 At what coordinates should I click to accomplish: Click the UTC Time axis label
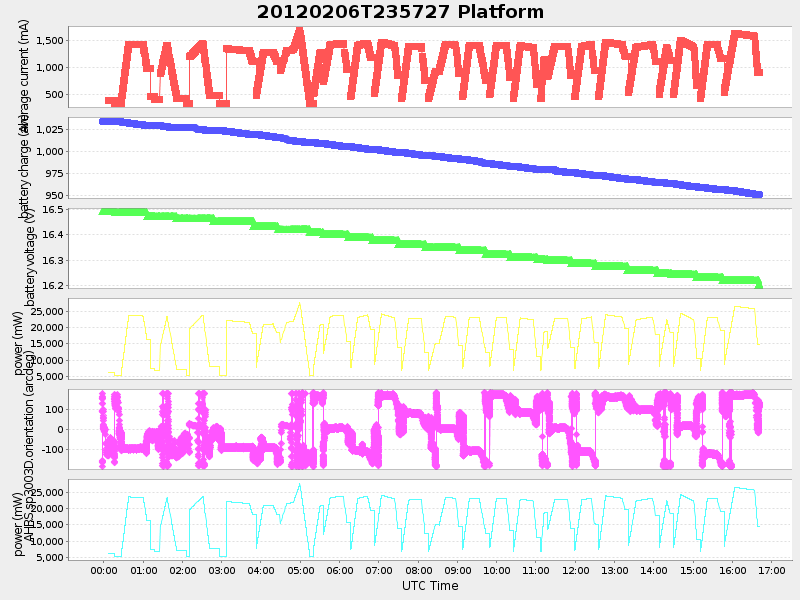pos(430,586)
